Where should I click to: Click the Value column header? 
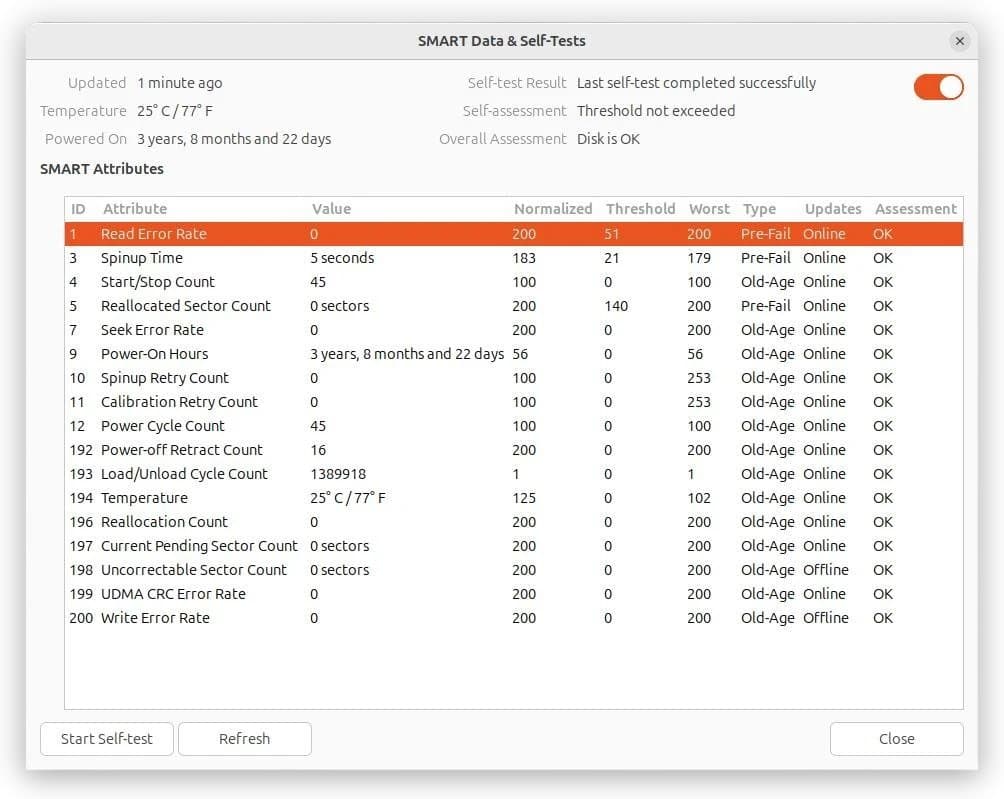[331, 209]
